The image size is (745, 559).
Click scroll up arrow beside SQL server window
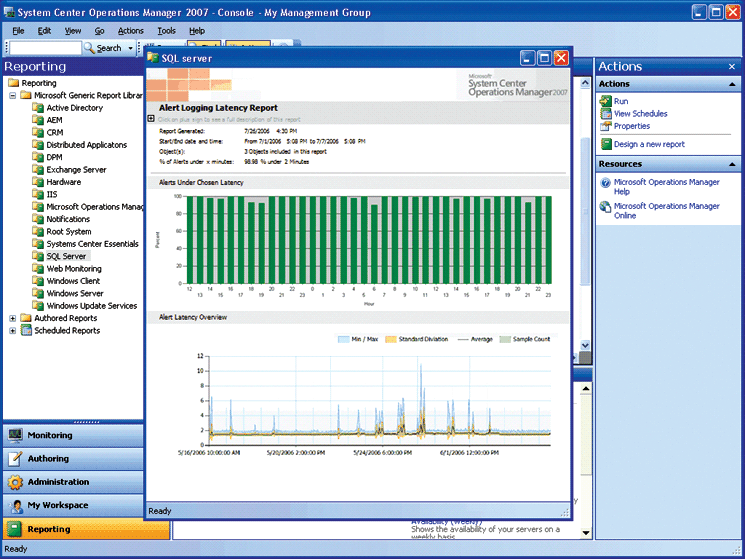[x=585, y=83]
